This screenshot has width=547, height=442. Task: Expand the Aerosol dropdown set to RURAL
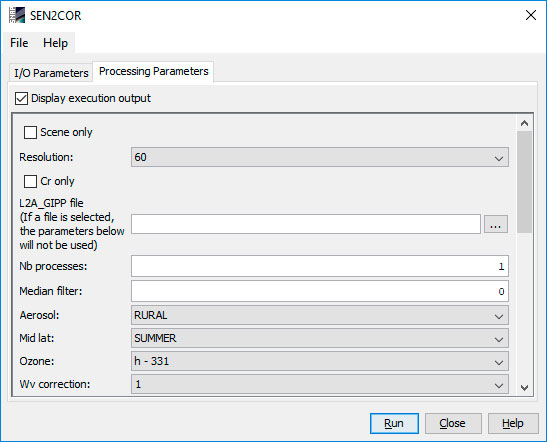click(x=320, y=315)
